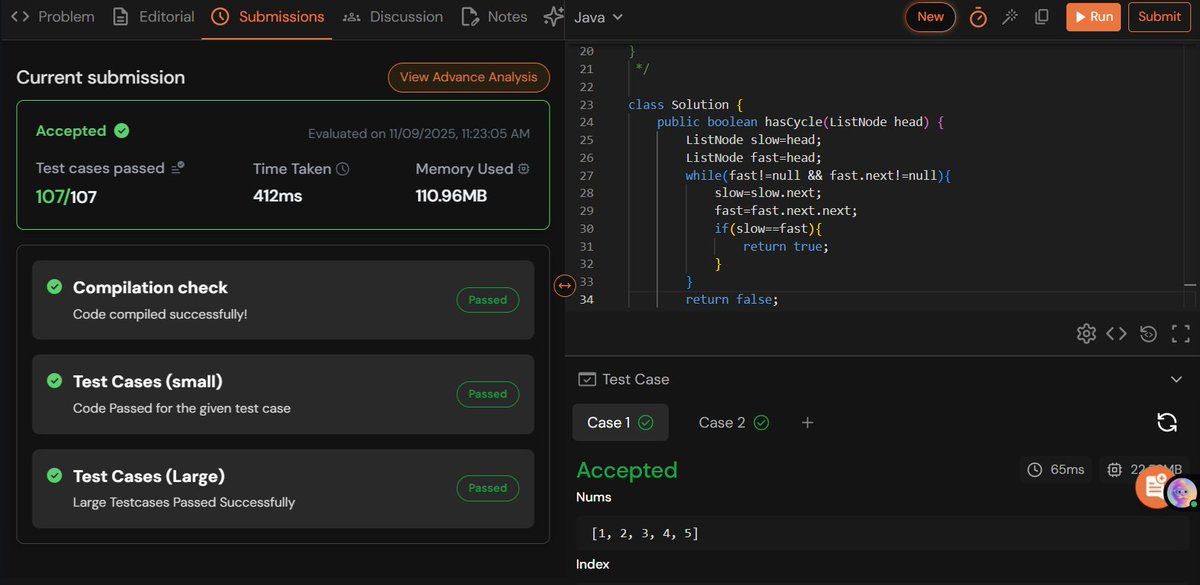Click the floating notes icon
The height and width of the screenshot is (585, 1200).
(1154, 488)
